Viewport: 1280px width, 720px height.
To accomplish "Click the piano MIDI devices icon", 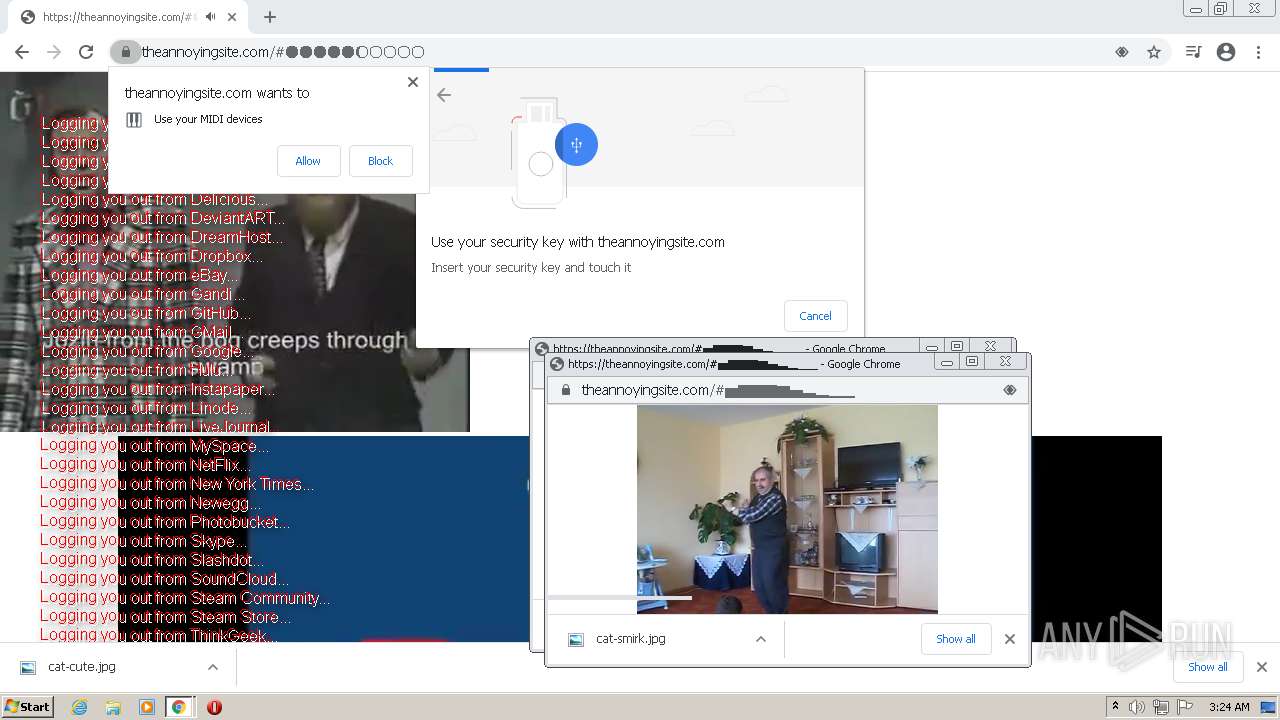I will tap(134, 119).
